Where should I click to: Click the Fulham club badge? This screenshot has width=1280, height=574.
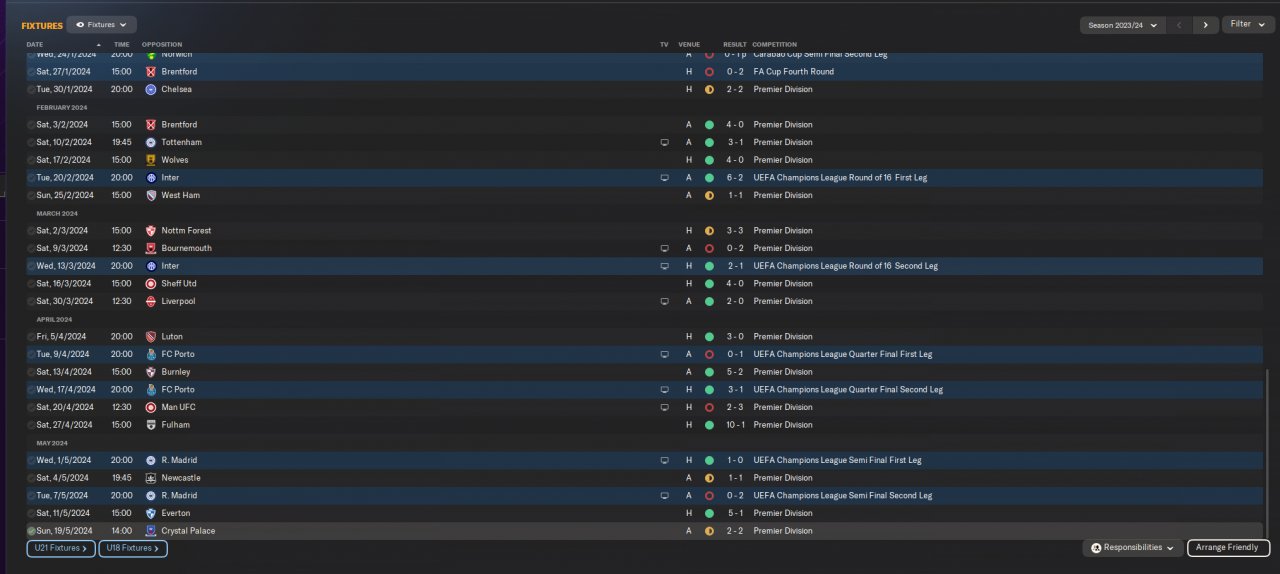(151, 425)
